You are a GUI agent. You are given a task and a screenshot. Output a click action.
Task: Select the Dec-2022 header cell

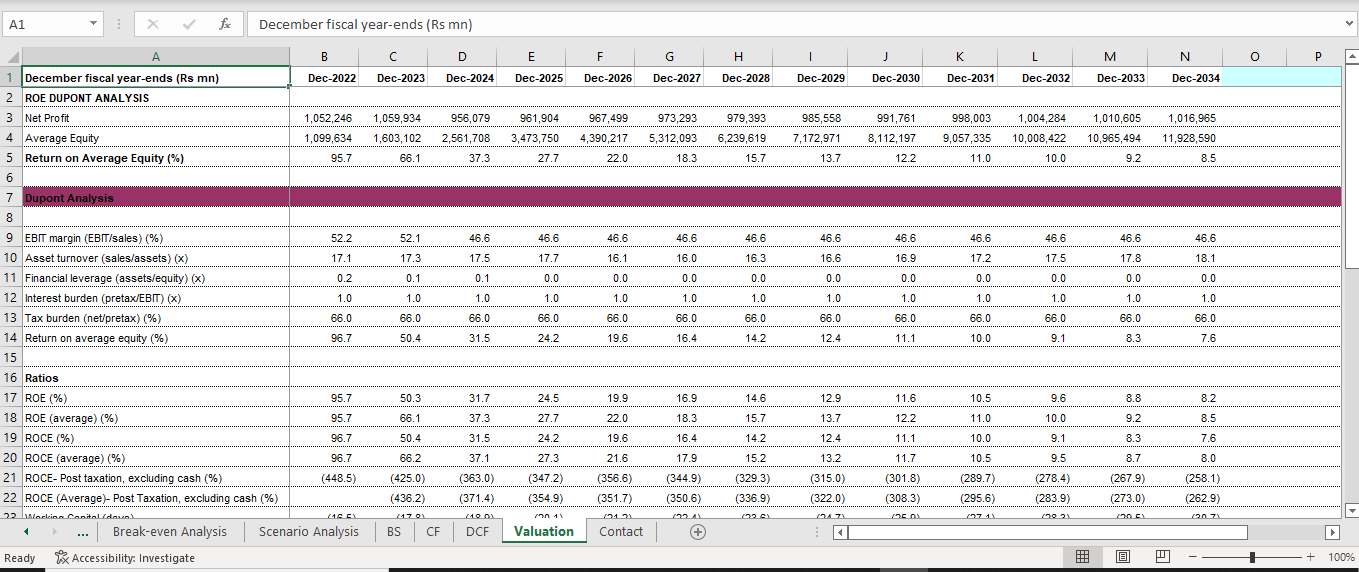[324, 78]
